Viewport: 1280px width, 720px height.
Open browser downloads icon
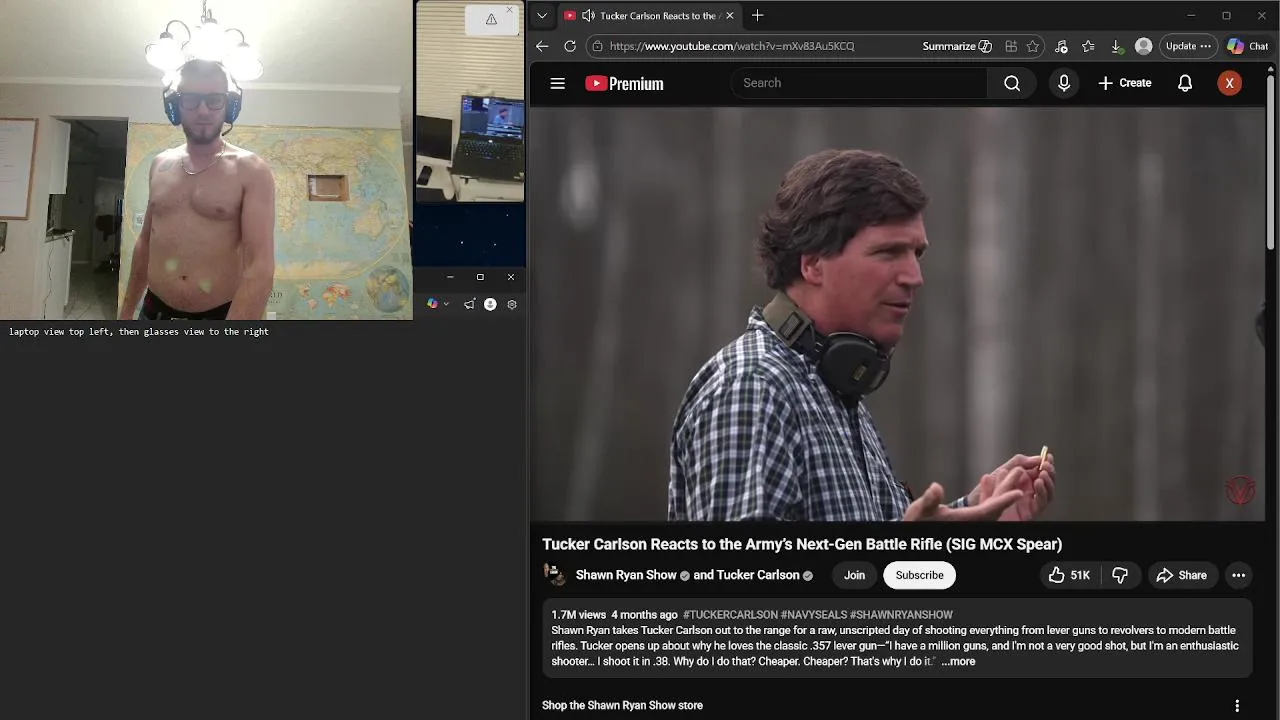click(1116, 46)
